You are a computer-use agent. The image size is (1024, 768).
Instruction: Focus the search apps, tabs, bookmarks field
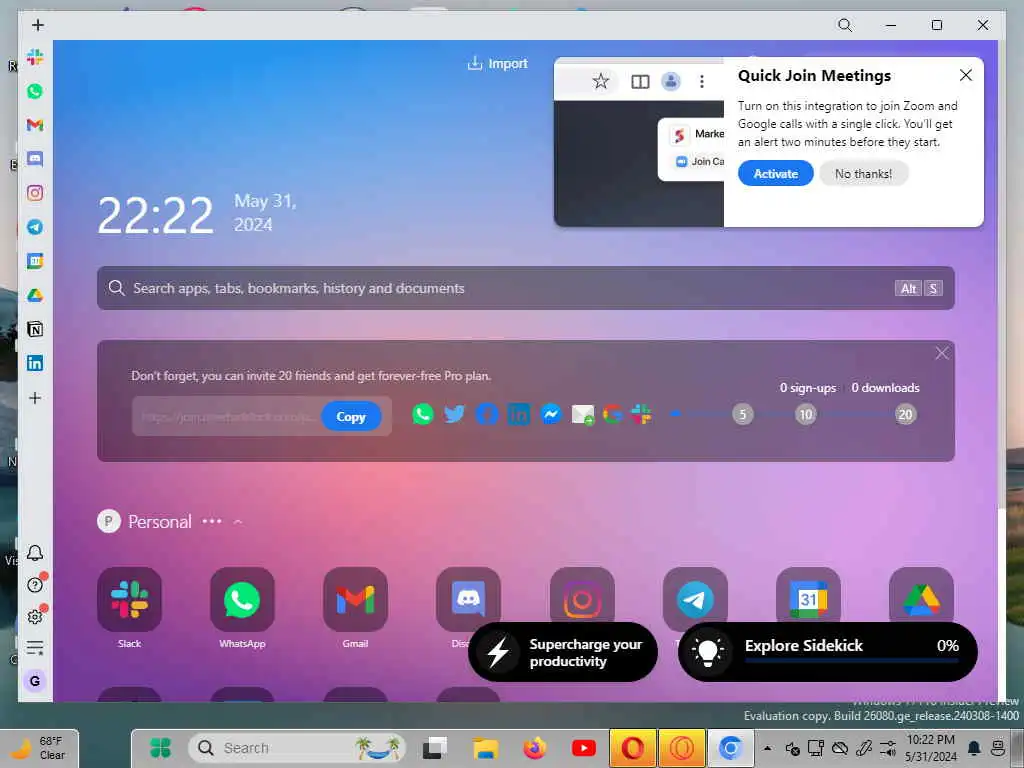tap(526, 288)
